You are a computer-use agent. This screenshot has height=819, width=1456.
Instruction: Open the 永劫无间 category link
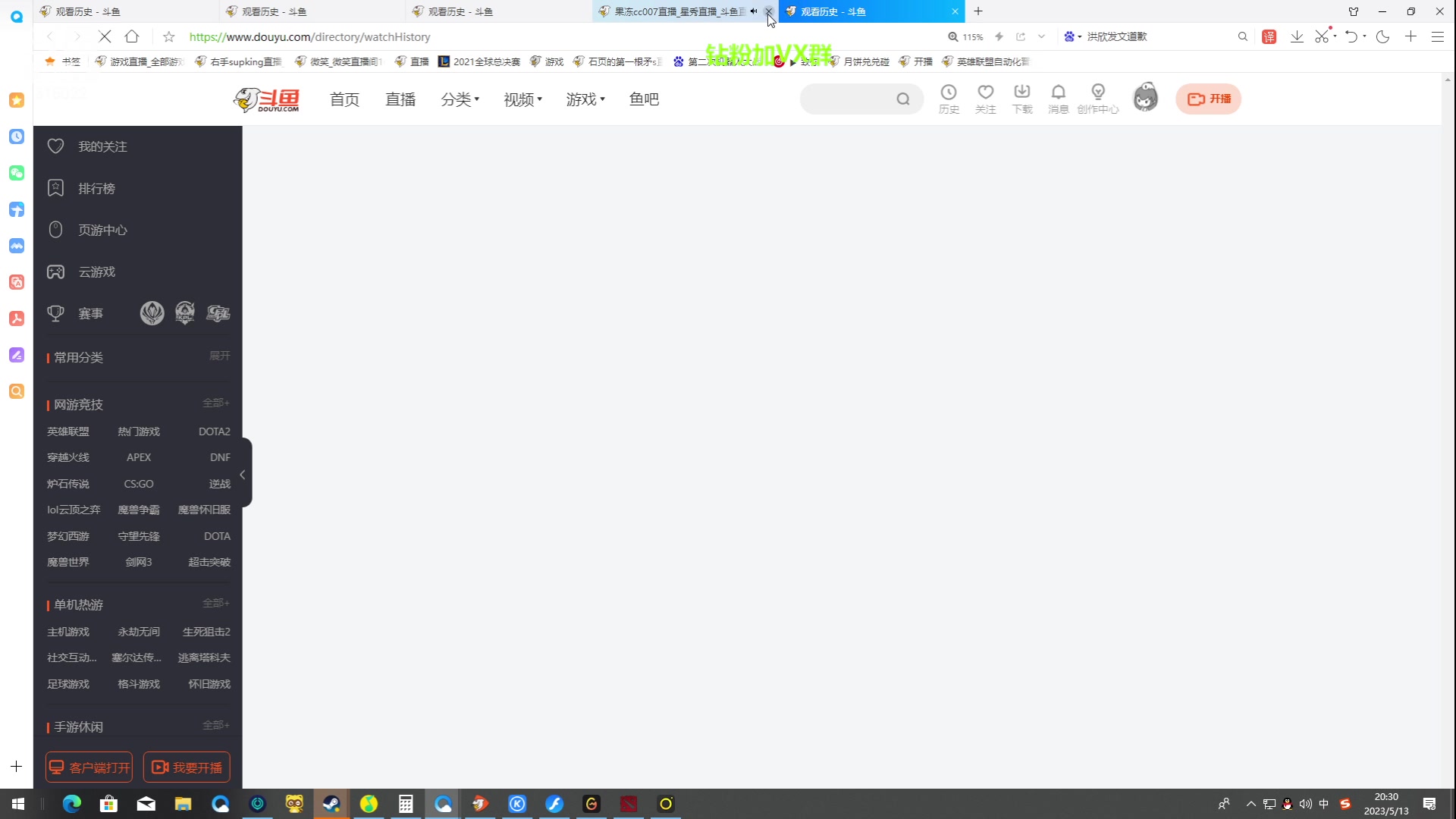coord(139,632)
